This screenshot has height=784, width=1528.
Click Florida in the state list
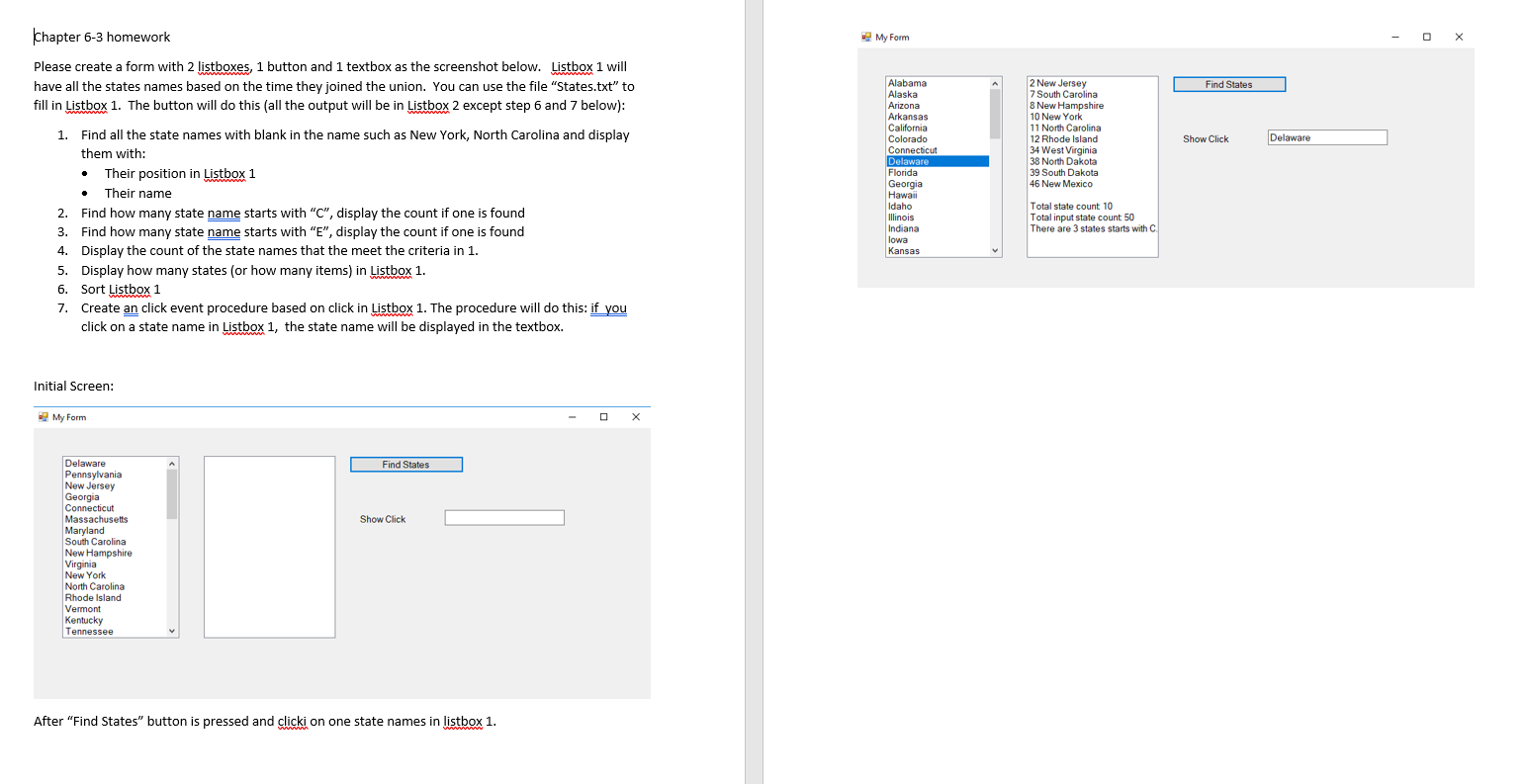click(903, 172)
